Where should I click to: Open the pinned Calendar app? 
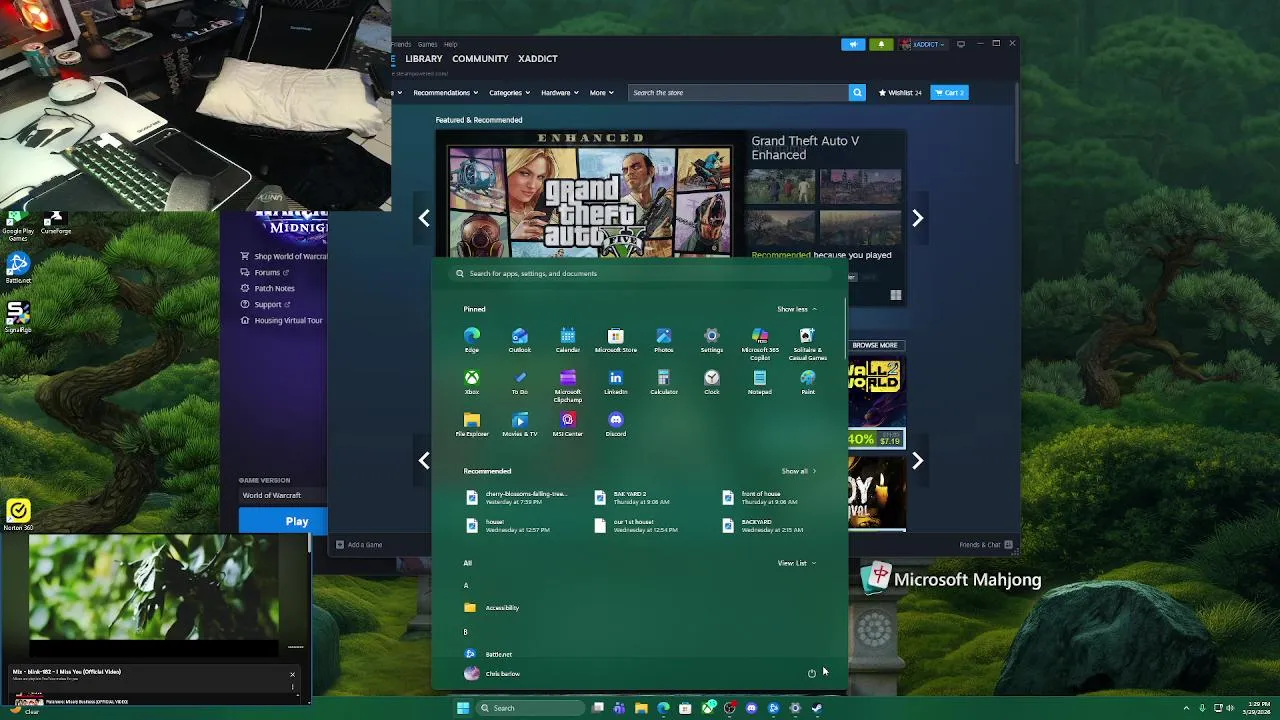tap(568, 339)
